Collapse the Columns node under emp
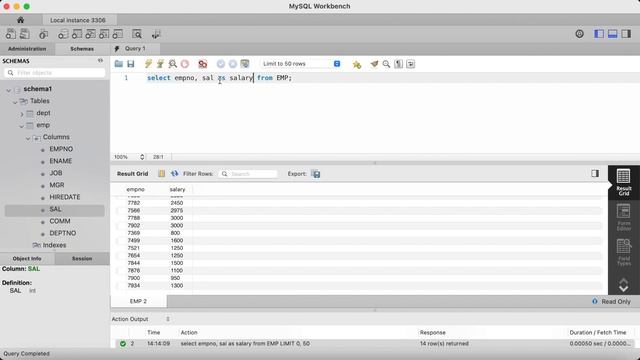This screenshot has height=360, width=640. [x=28, y=138]
